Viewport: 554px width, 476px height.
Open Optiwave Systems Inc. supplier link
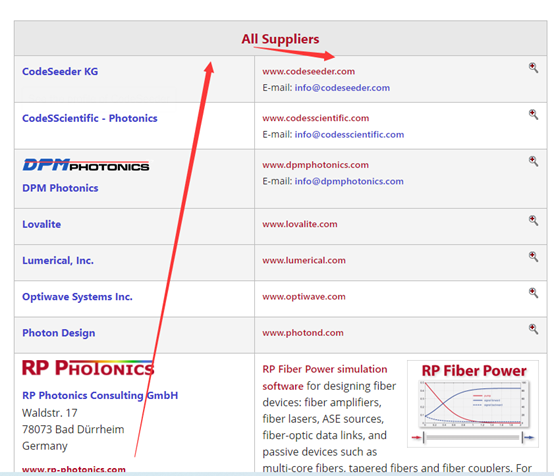point(77,297)
